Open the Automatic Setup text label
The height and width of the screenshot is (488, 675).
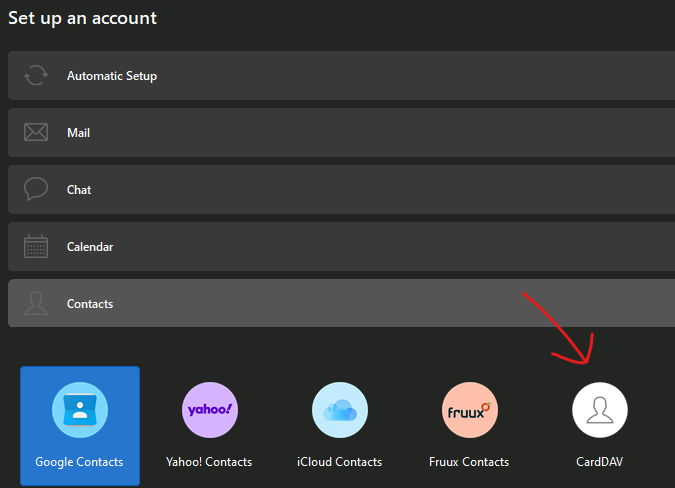112,76
